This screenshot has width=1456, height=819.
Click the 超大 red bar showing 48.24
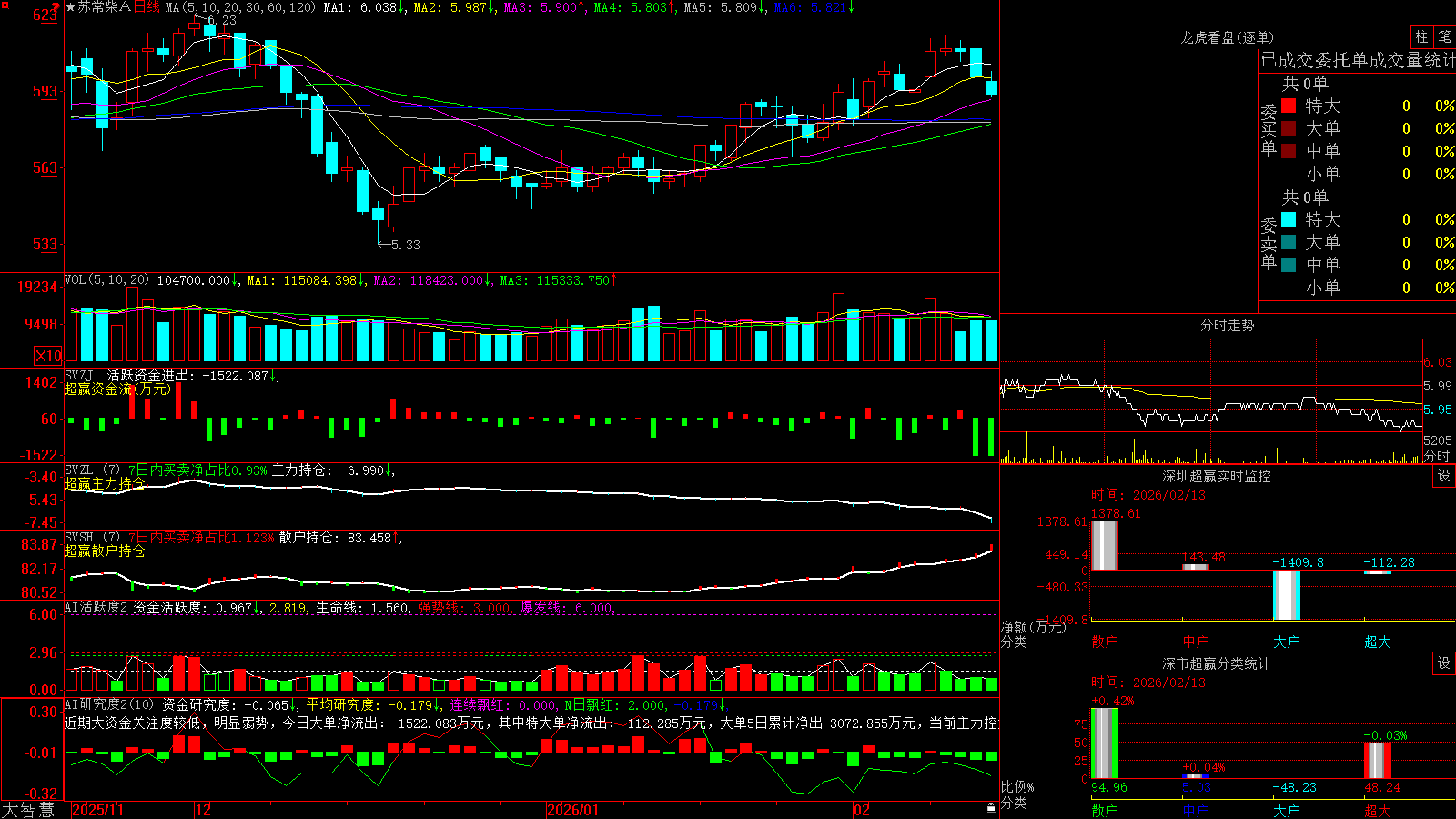1377,761
